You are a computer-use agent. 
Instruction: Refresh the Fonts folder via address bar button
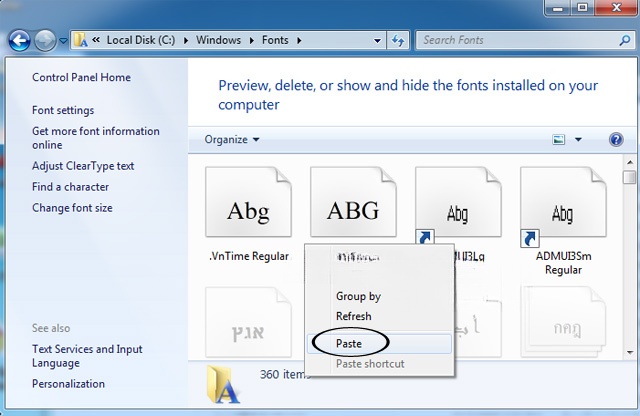pos(398,40)
